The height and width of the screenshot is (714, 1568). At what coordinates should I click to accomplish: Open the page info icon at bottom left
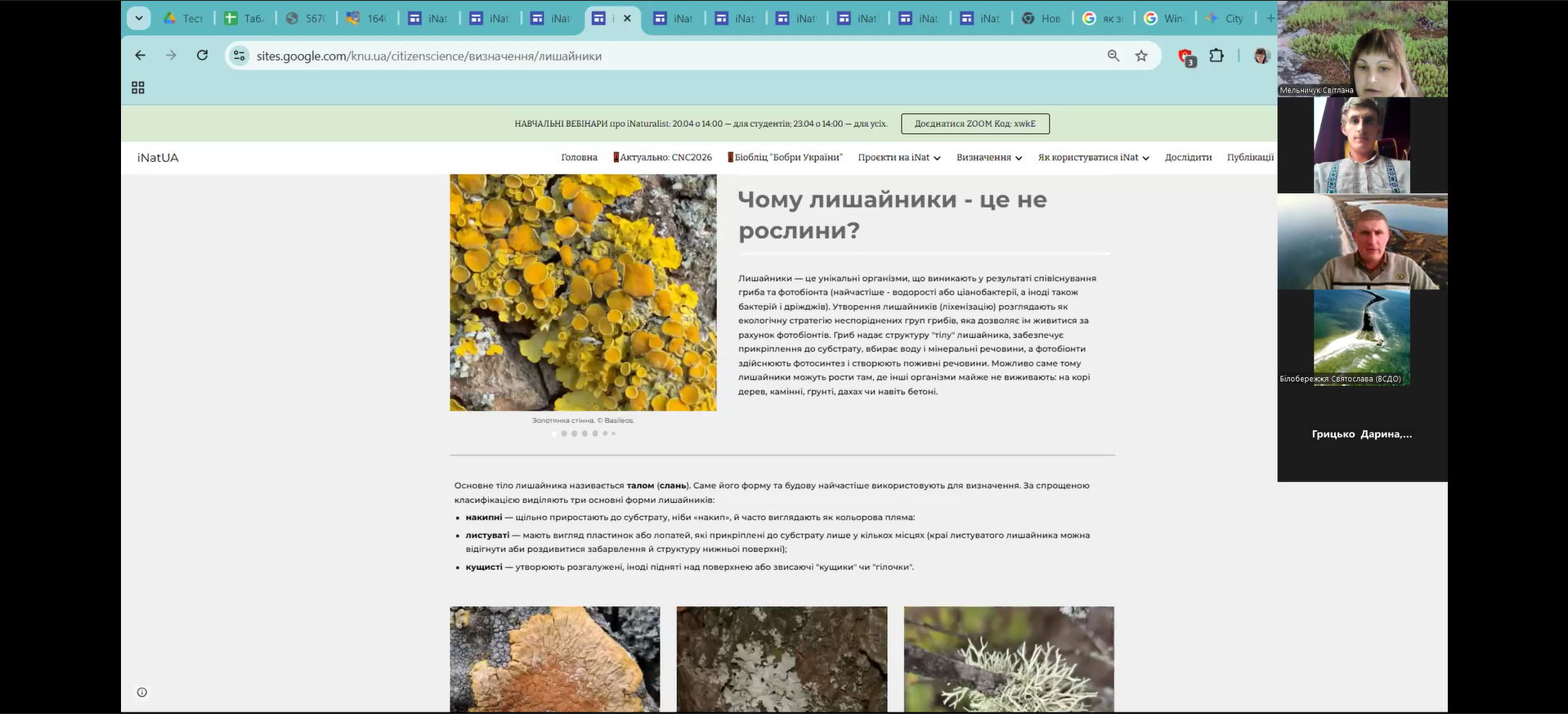142,693
